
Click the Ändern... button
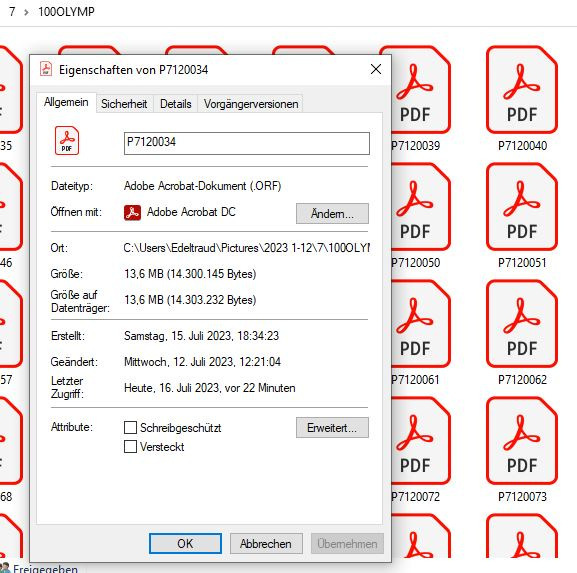(332, 213)
